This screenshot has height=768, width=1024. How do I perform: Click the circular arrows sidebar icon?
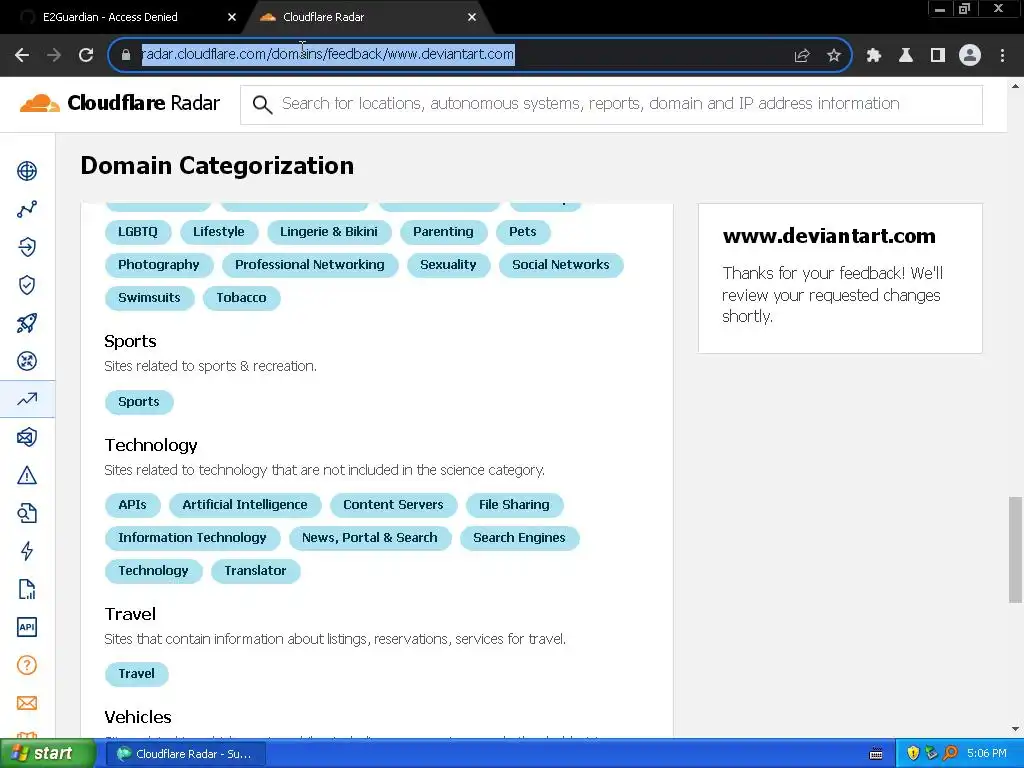[27, 361]
